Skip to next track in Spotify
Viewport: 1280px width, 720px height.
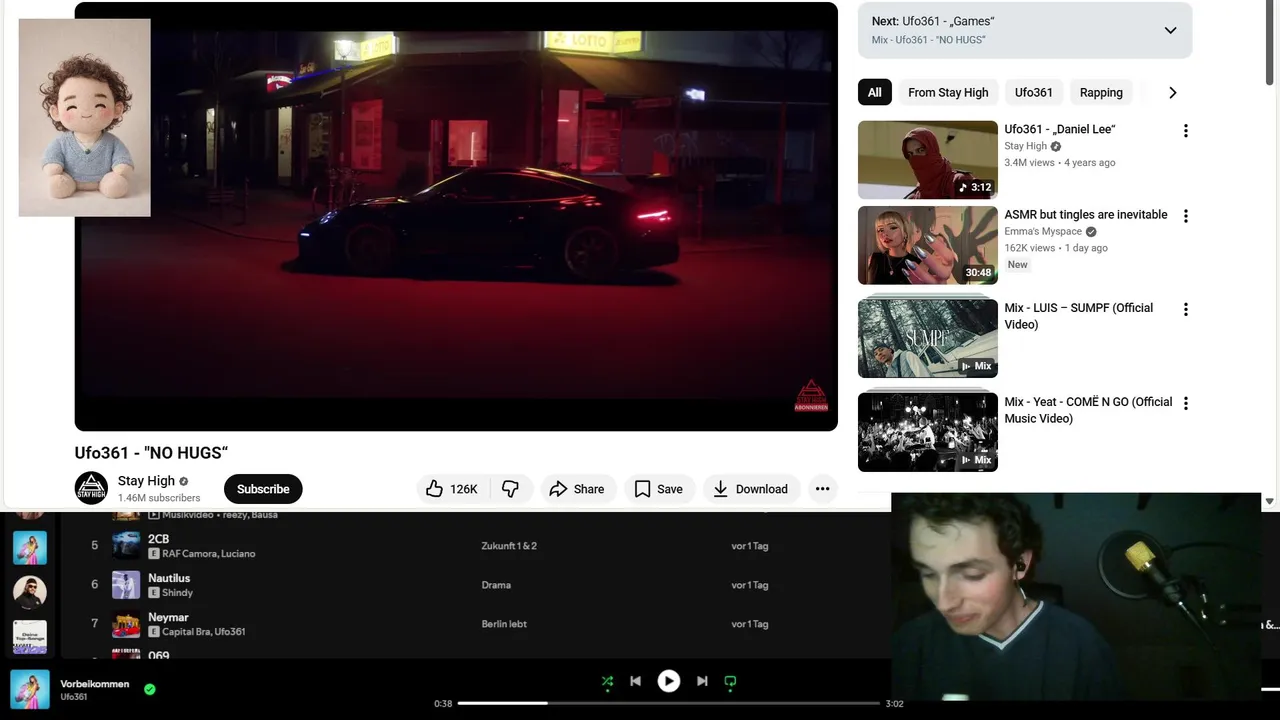point(702,681)
